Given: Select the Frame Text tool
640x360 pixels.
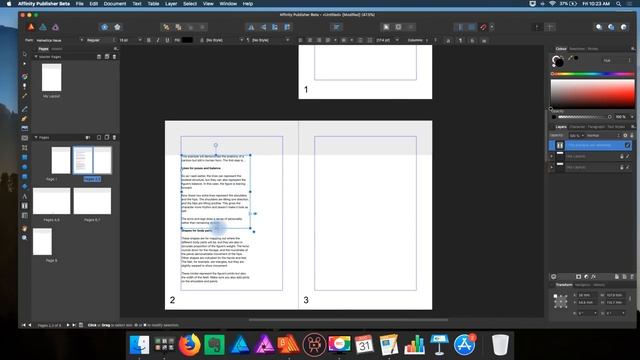Looking at the screenshot, I should (24, 206).
